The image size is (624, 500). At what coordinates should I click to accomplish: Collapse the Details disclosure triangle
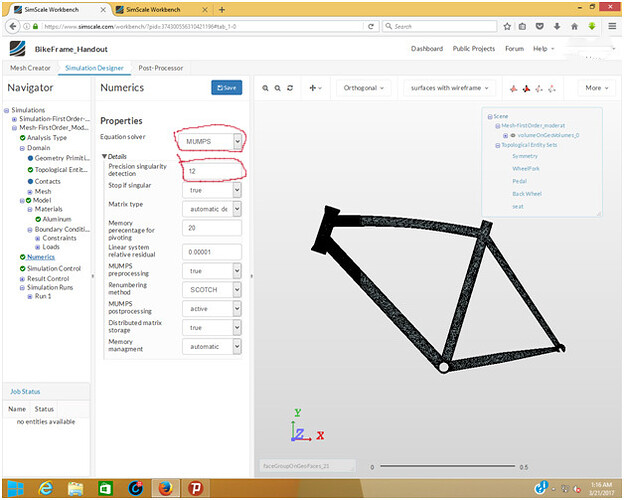coord(104,156)
